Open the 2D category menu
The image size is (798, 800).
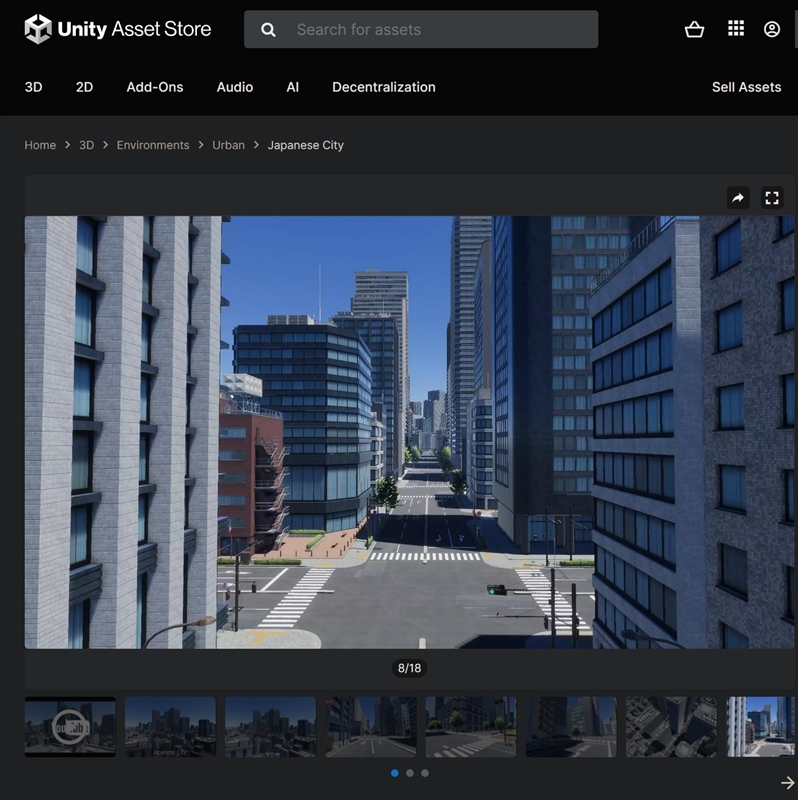click(x=84, y=87)
